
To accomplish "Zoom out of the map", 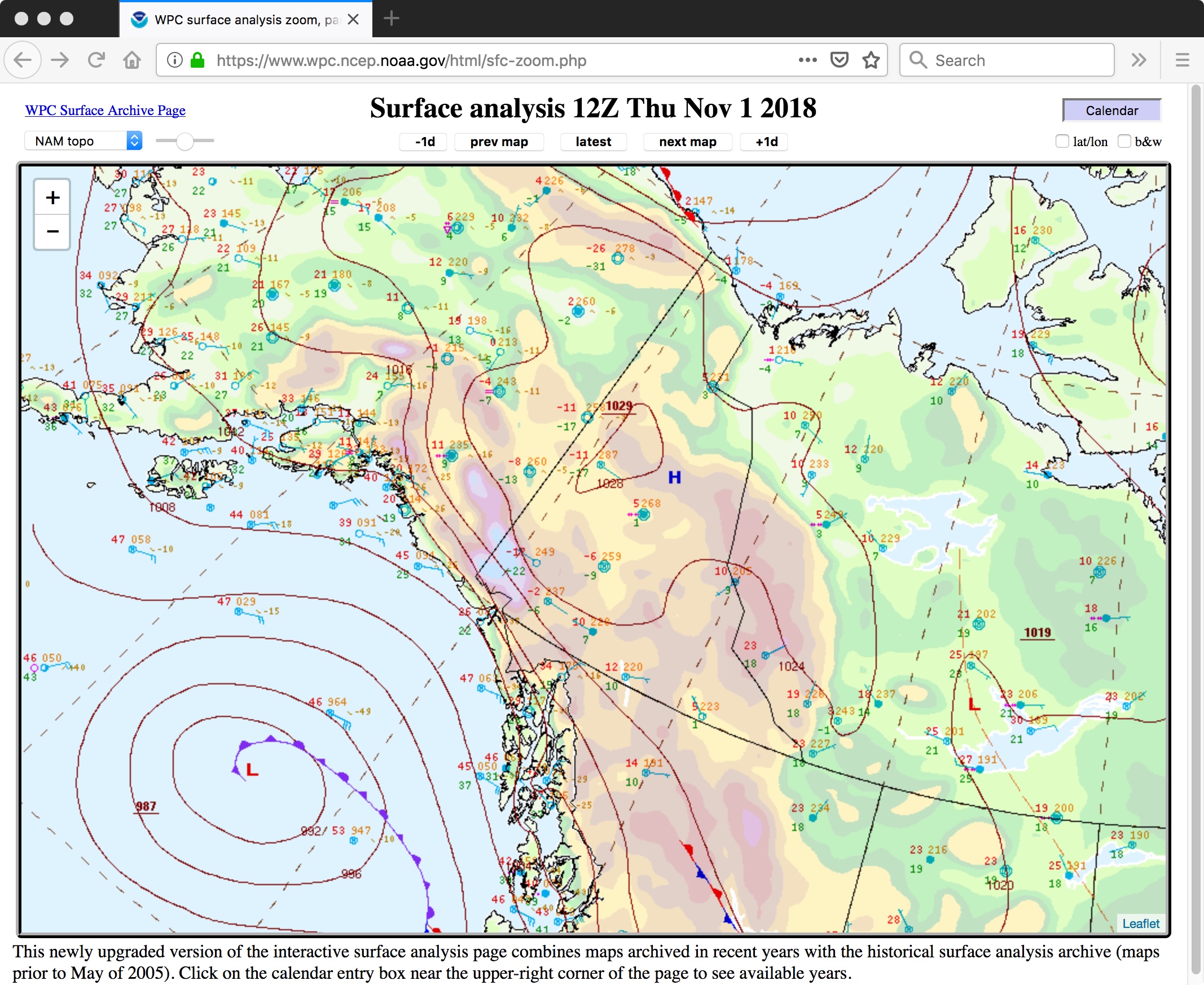I will (52, 231).
